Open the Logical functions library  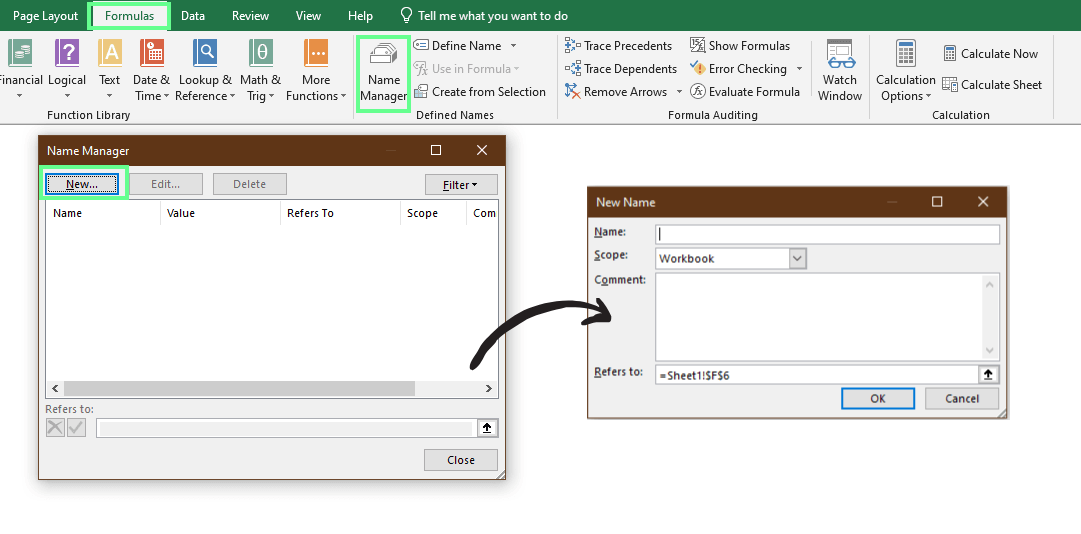click(67, 70)
